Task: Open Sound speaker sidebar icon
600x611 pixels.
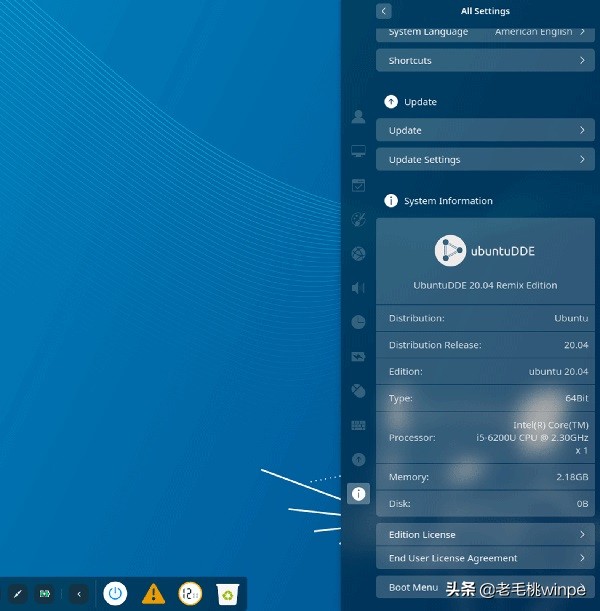Action: pyautogui.click(x=358, y=288)
